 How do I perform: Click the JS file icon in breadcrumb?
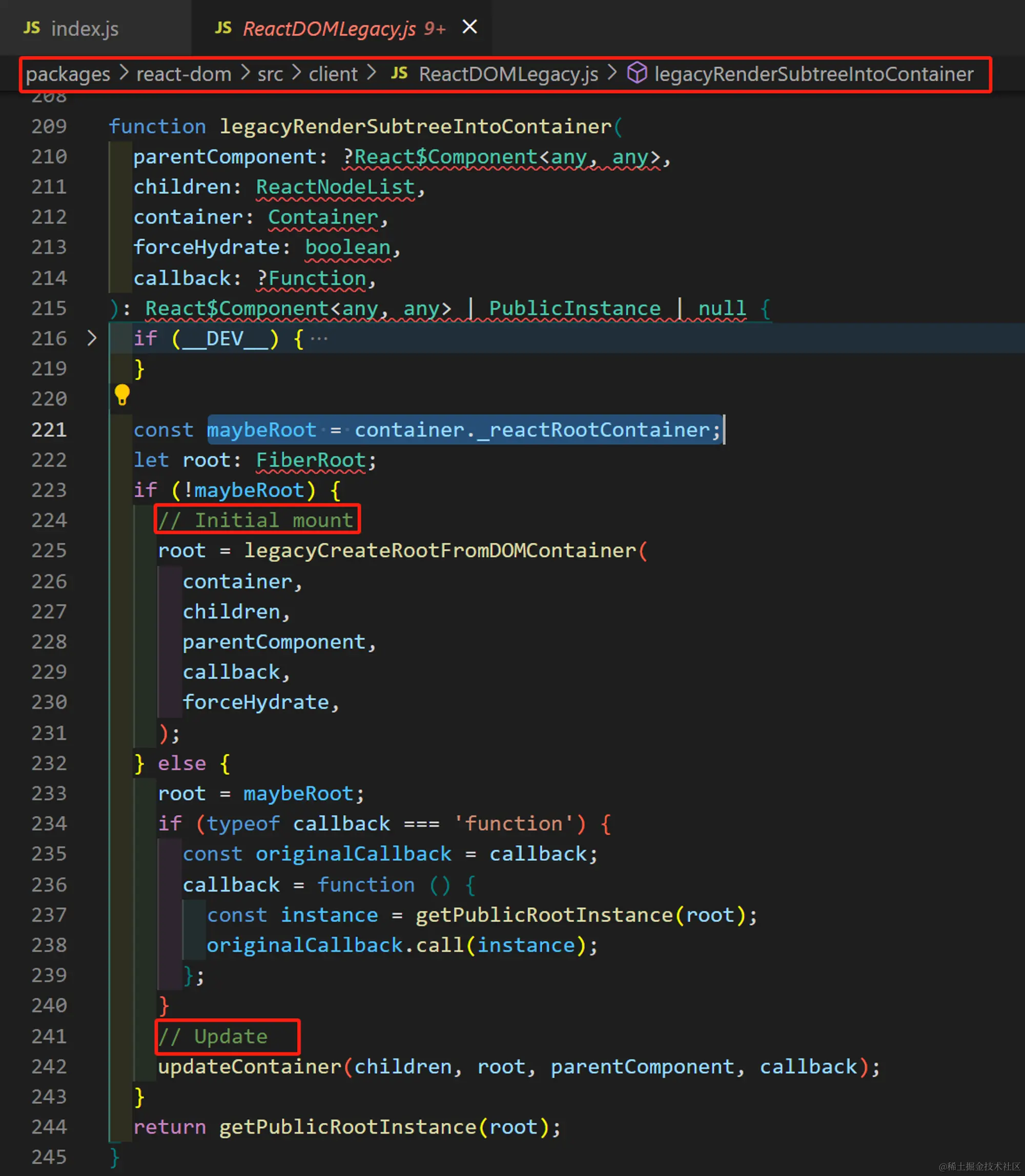click(399, 74)
